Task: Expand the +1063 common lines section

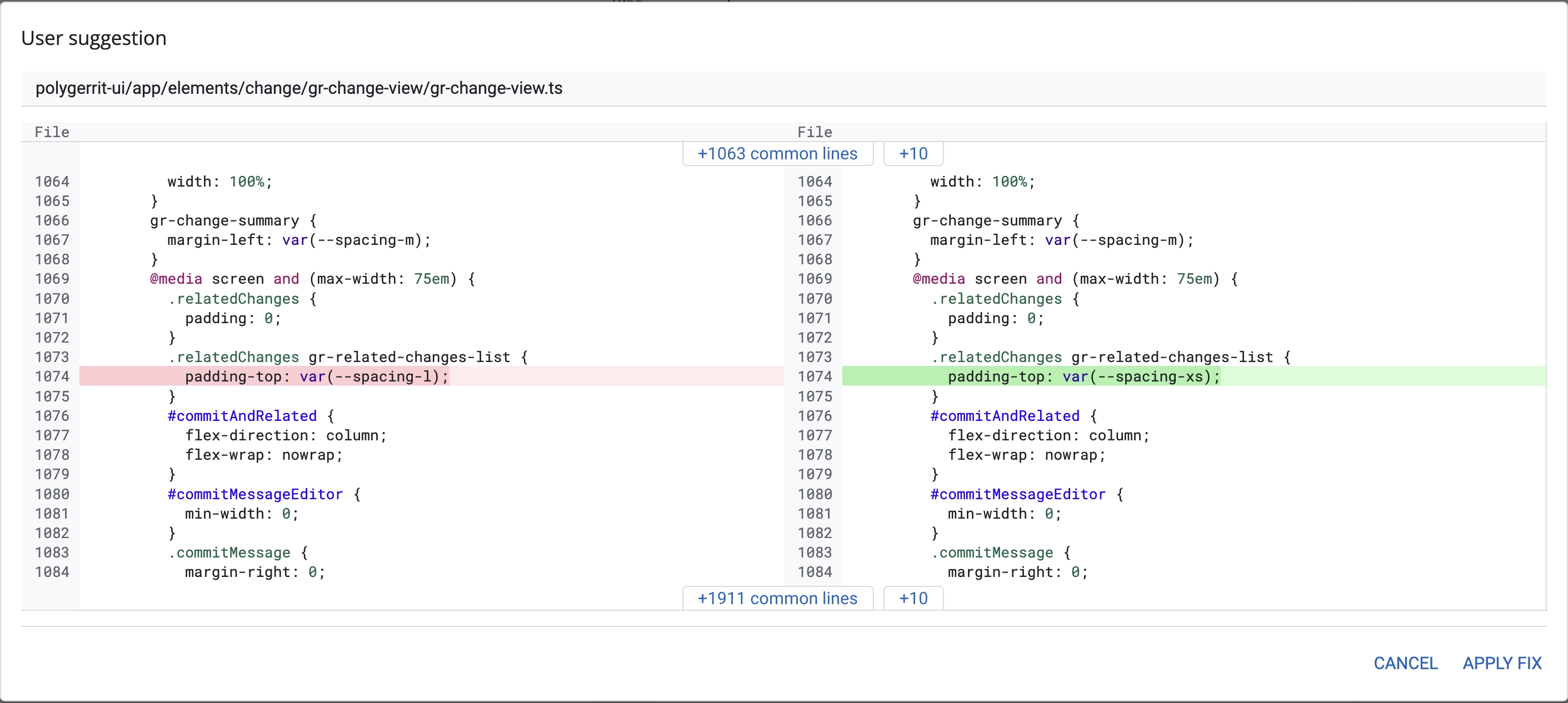Action: point(777,154)
